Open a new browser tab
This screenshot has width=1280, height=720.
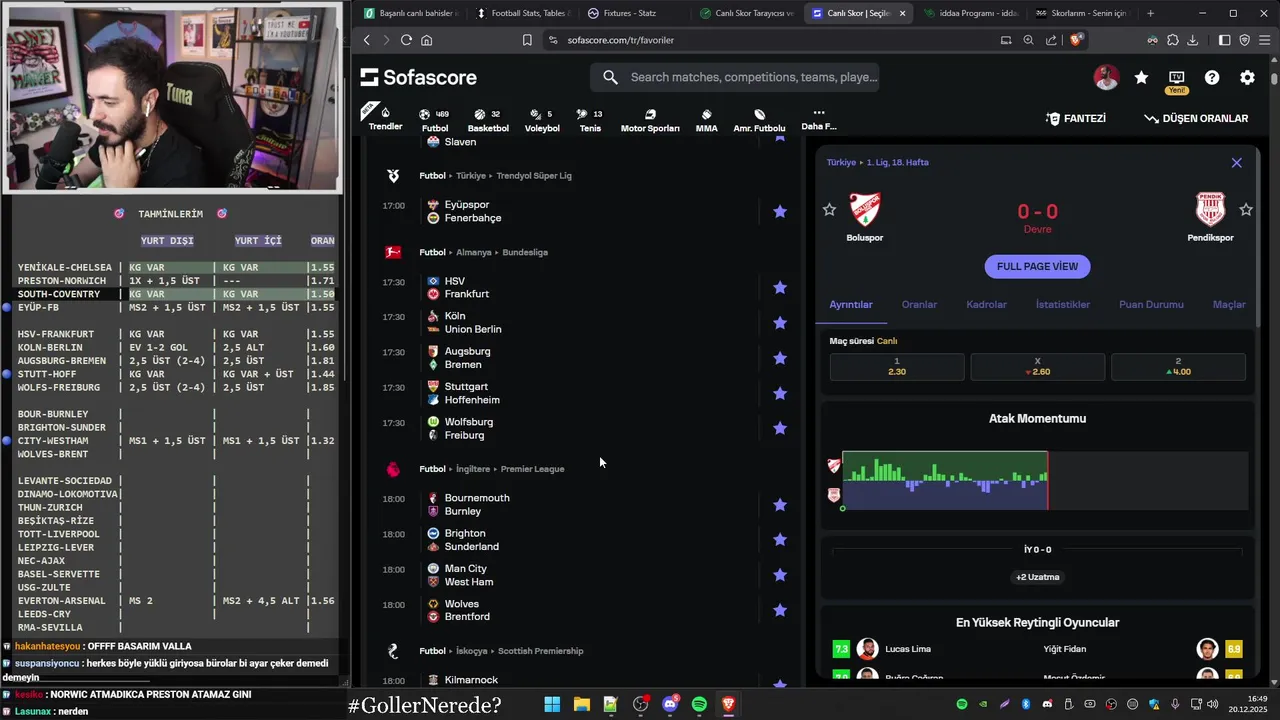point(1150,13)
